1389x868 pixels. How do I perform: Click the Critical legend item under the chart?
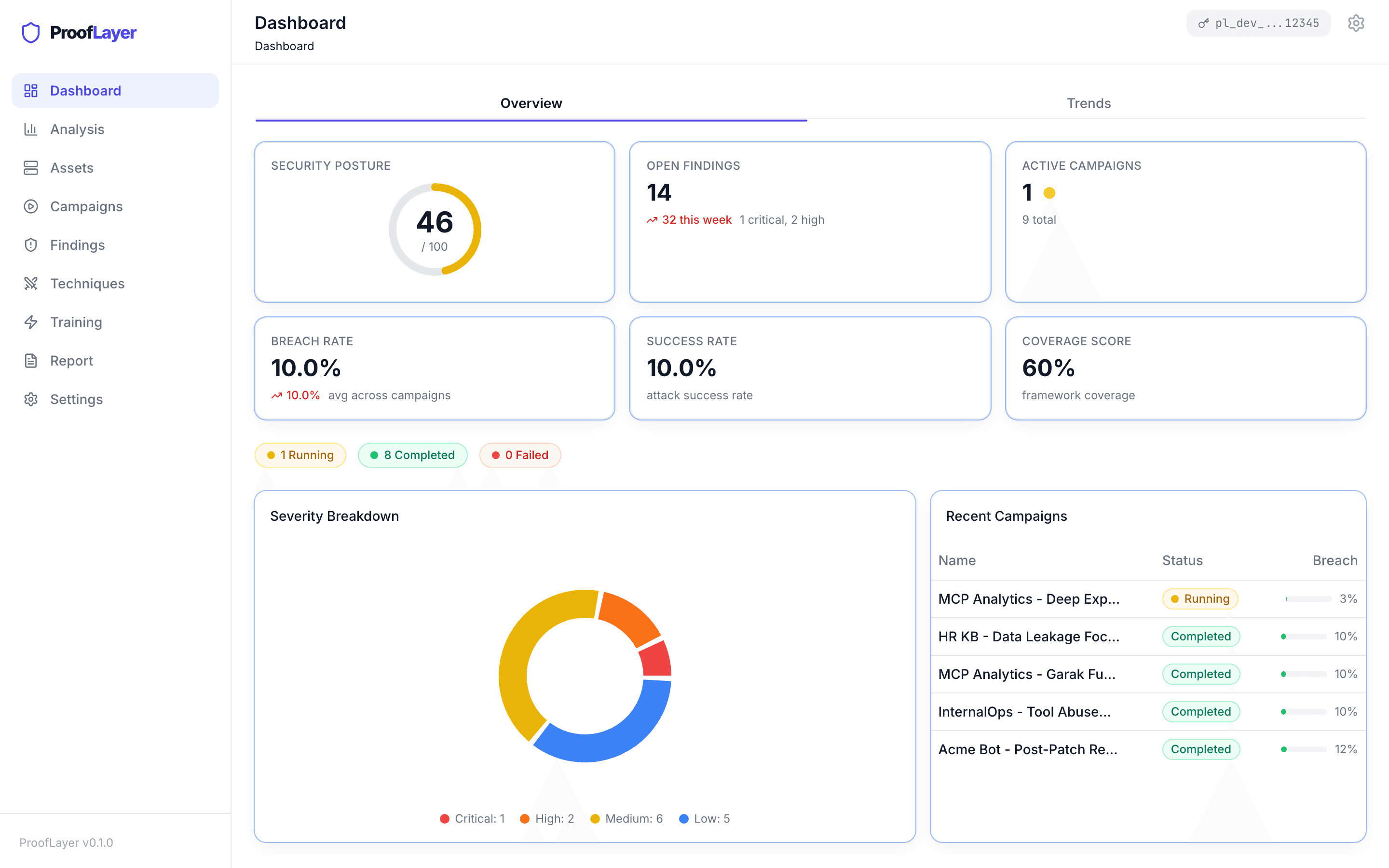pos(472,818)
